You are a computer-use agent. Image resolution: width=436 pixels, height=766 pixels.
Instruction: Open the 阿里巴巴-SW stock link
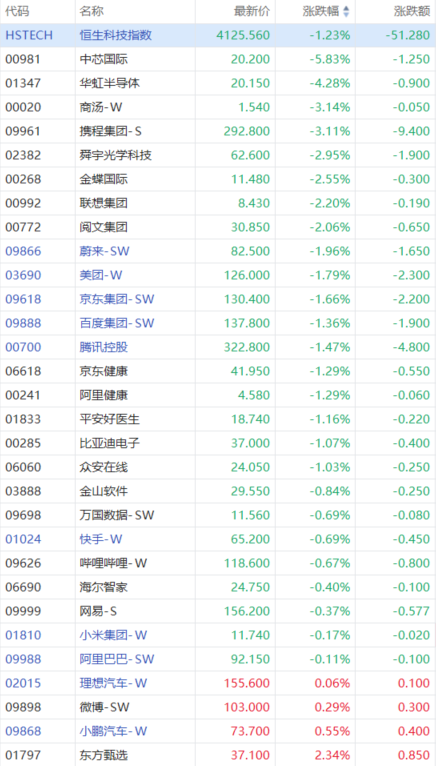click(x=117, y=659)
